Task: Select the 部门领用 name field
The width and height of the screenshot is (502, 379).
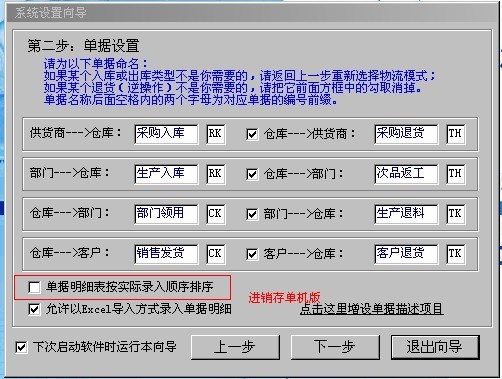Action: [166, 214]
